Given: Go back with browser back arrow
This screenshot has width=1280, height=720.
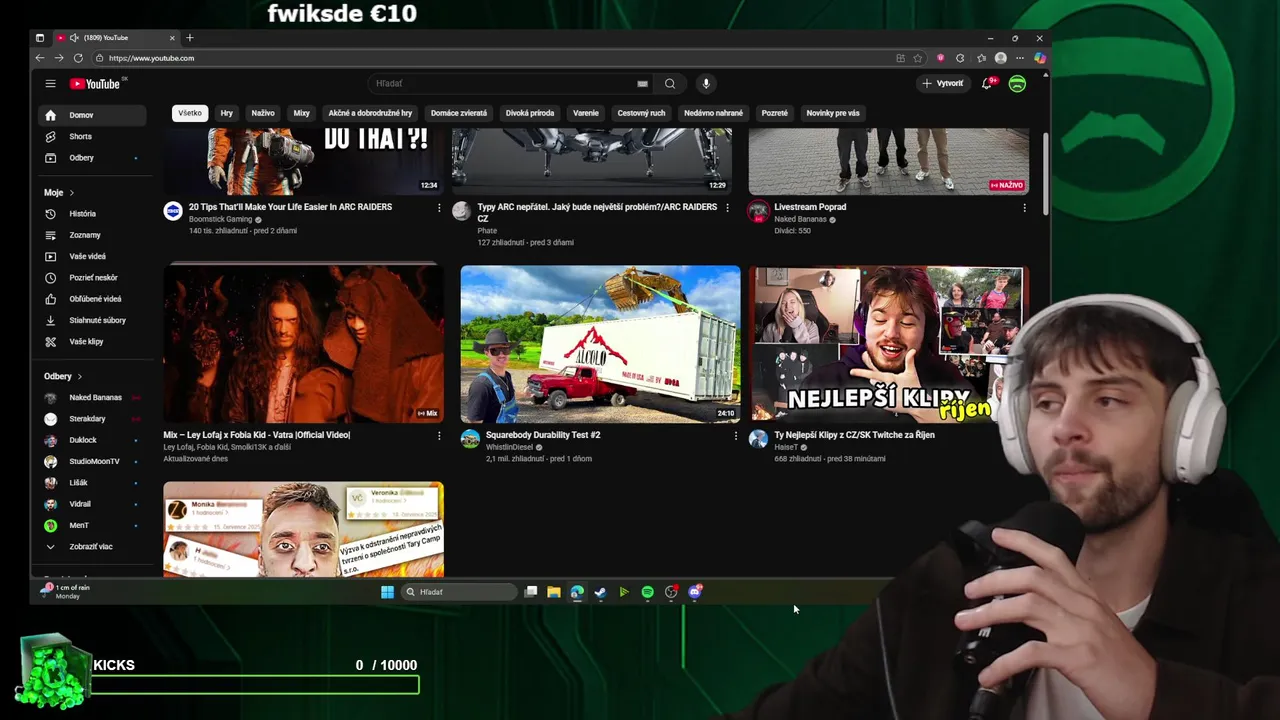Looking at the screenshot, I should pyautogui.click(x=40, y=58).
